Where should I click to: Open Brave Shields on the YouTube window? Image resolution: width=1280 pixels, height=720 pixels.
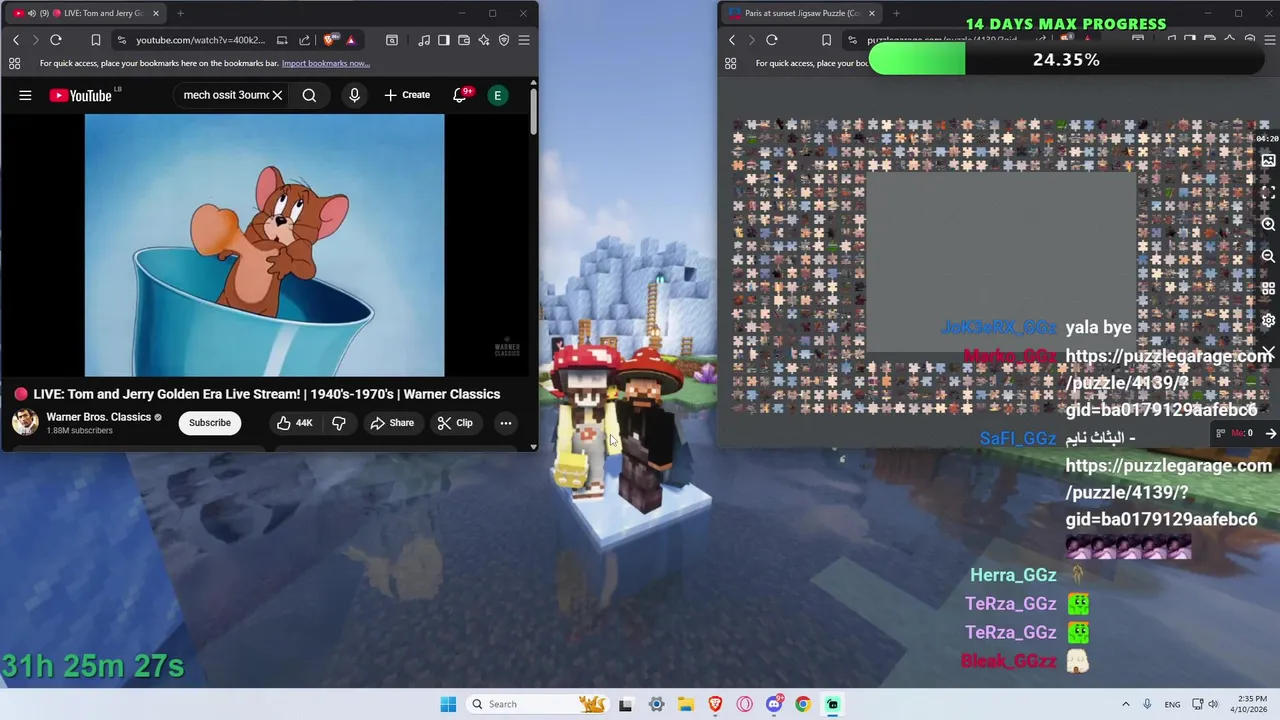(330, 40)
